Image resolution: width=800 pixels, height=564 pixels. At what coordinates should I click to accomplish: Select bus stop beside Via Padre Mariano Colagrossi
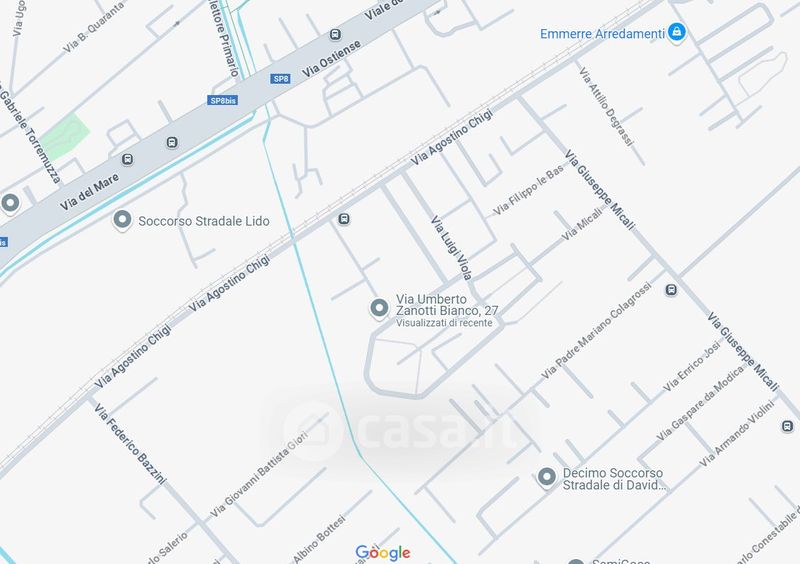(671, 290)
